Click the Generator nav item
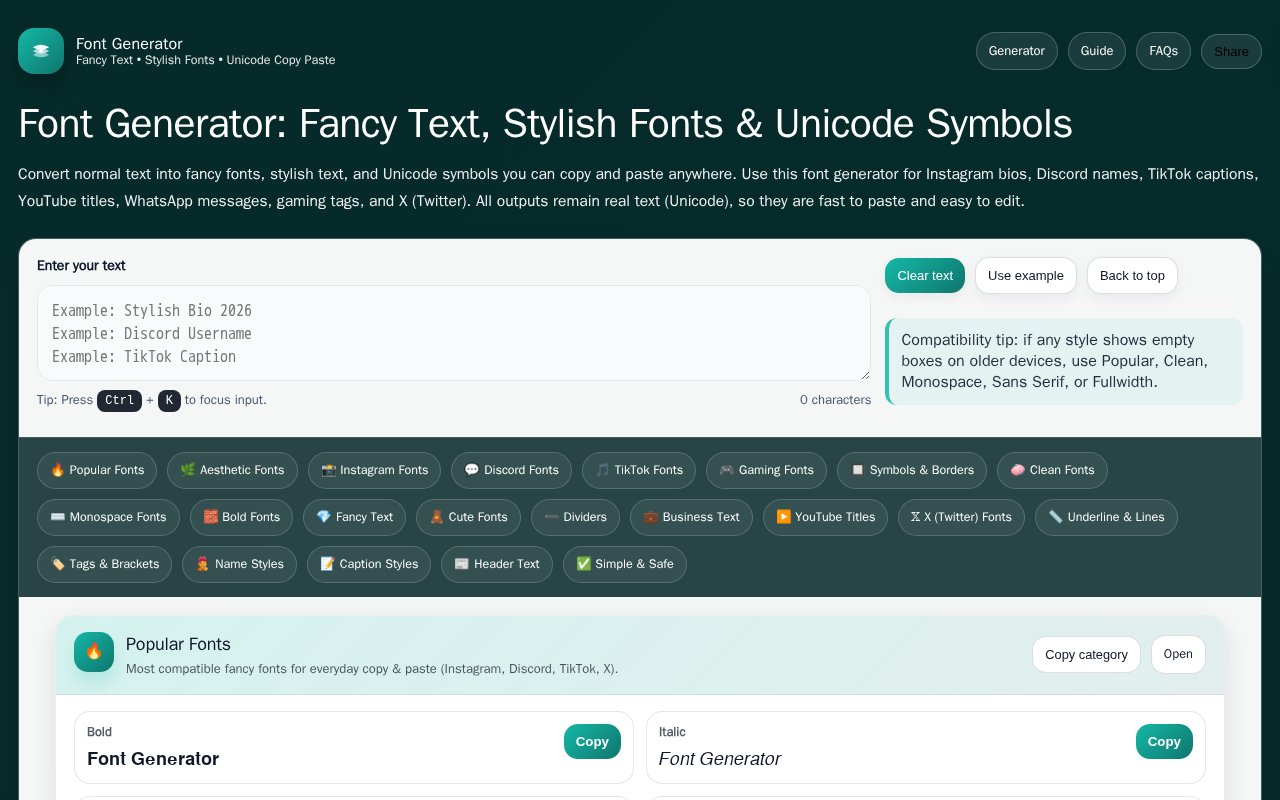Viewport: 1280px width, 800px height. [x=1016, y=51]
